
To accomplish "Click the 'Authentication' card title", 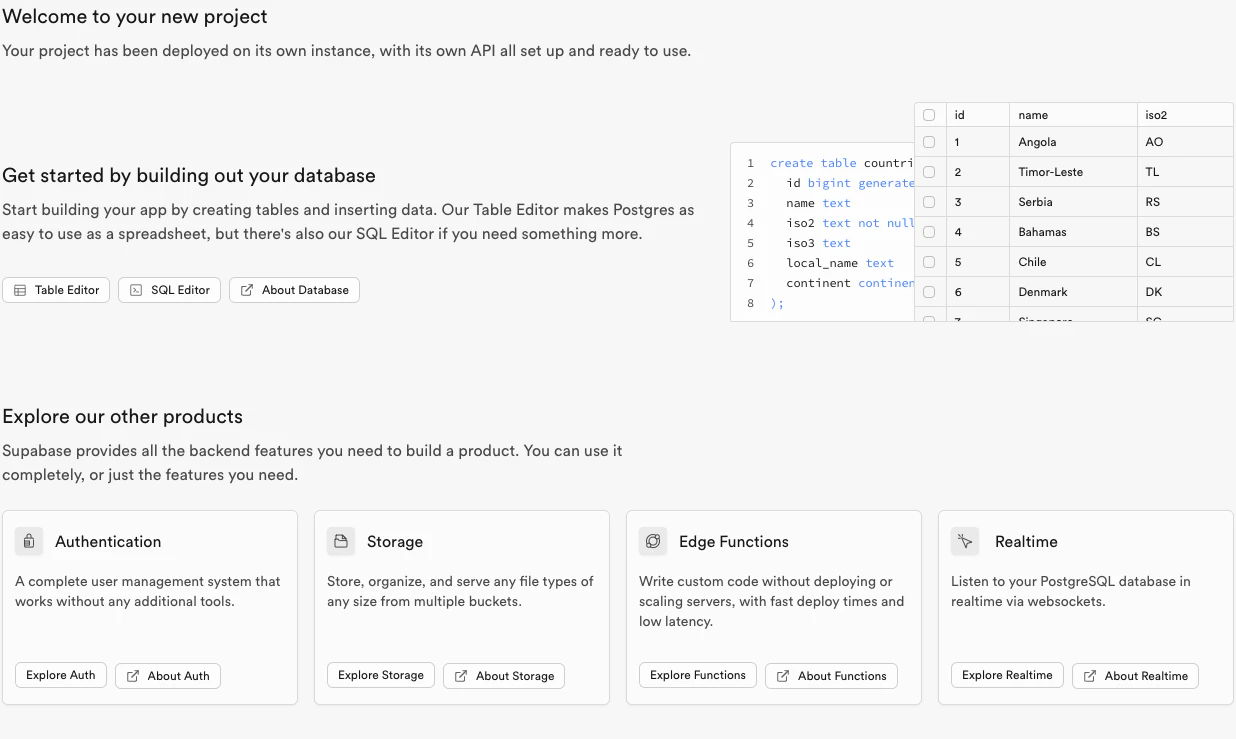I will tap(108, 541).
